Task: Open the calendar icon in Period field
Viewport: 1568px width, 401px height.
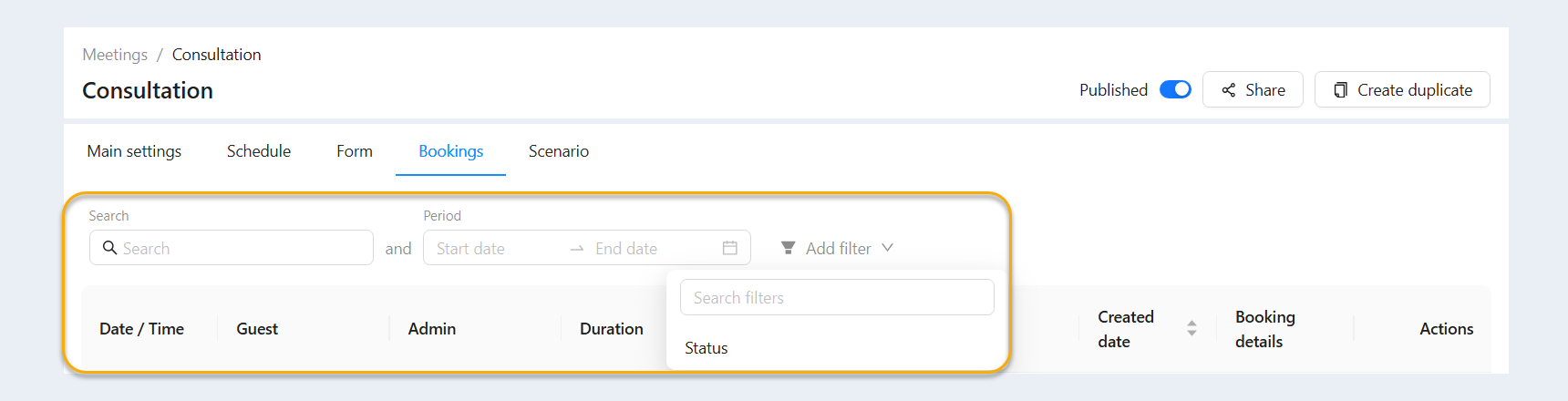Action: pos(730,248)
